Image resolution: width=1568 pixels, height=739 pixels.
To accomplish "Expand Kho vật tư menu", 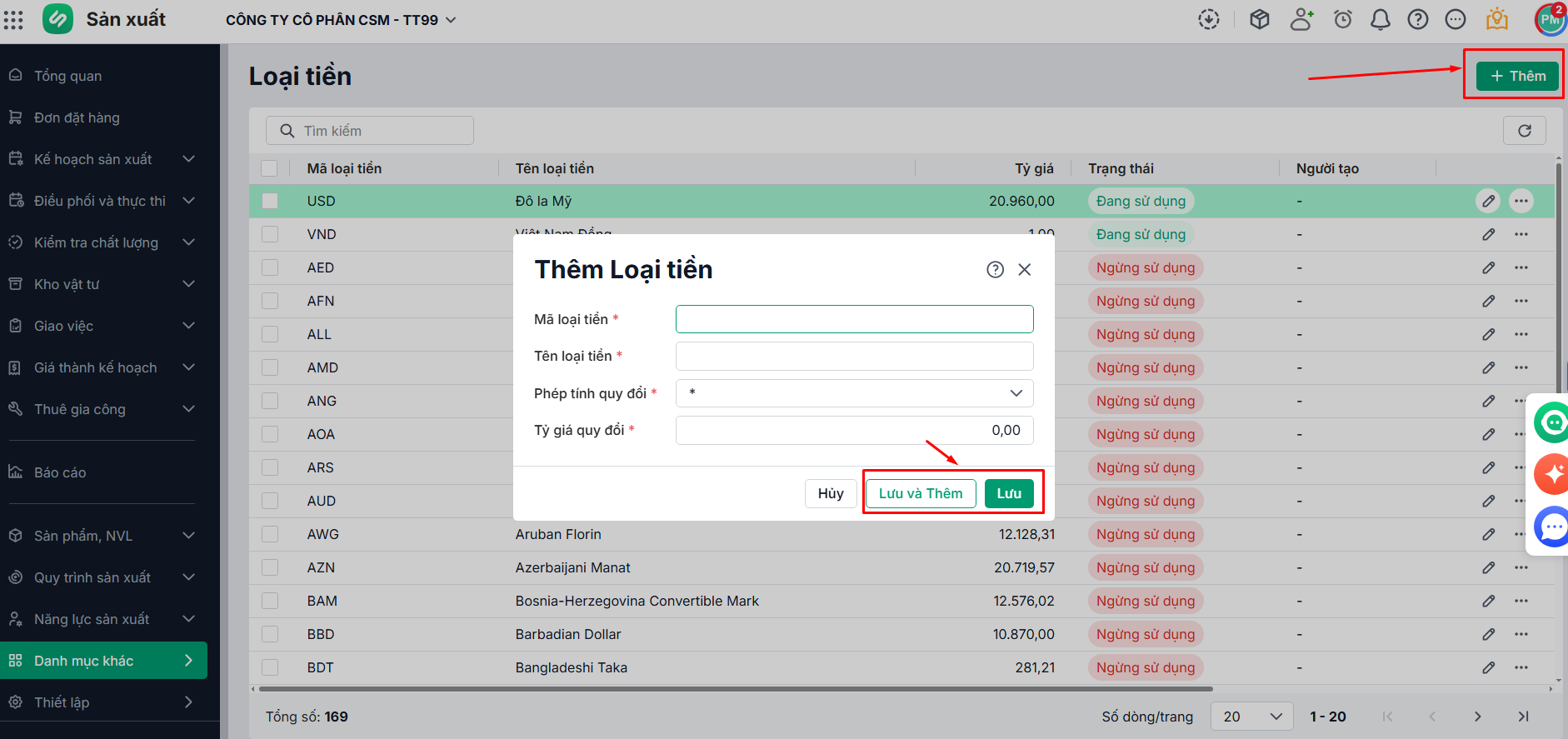I will tap(103, 284).
